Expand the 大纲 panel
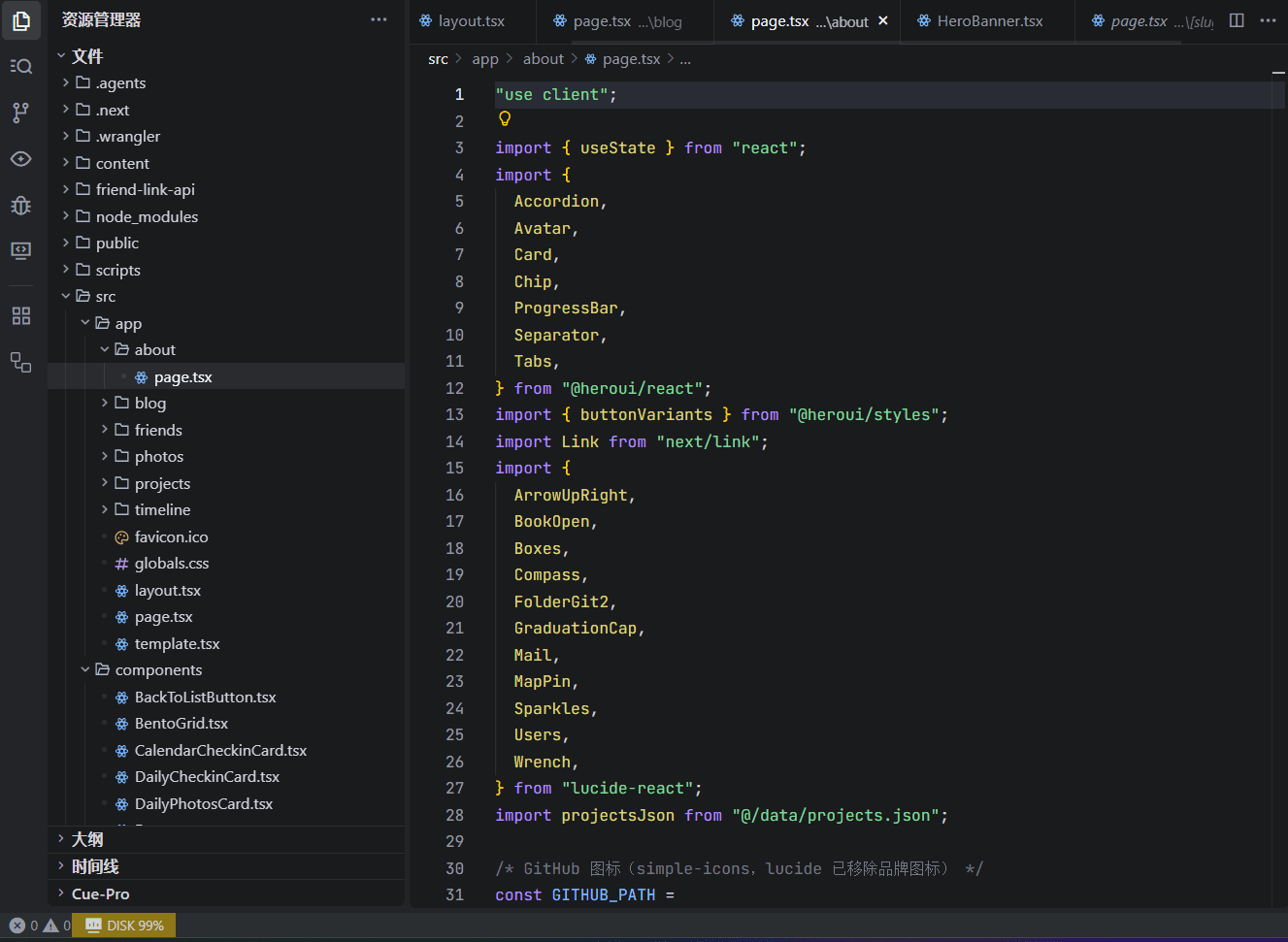Viewport: 1288px width, 942px height. [x=226, y=839]
